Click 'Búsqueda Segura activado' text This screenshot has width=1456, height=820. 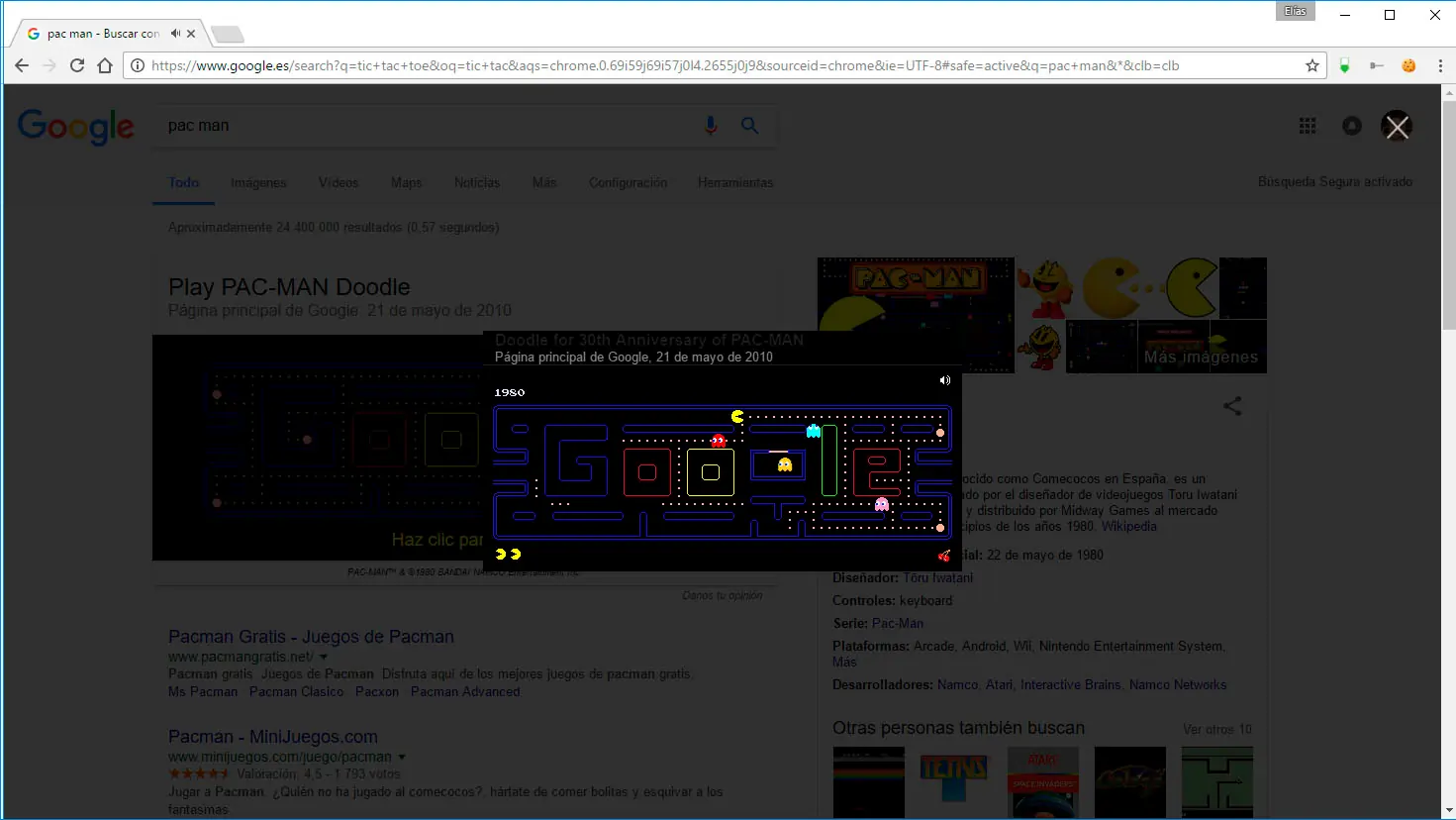click(1335, 181)
